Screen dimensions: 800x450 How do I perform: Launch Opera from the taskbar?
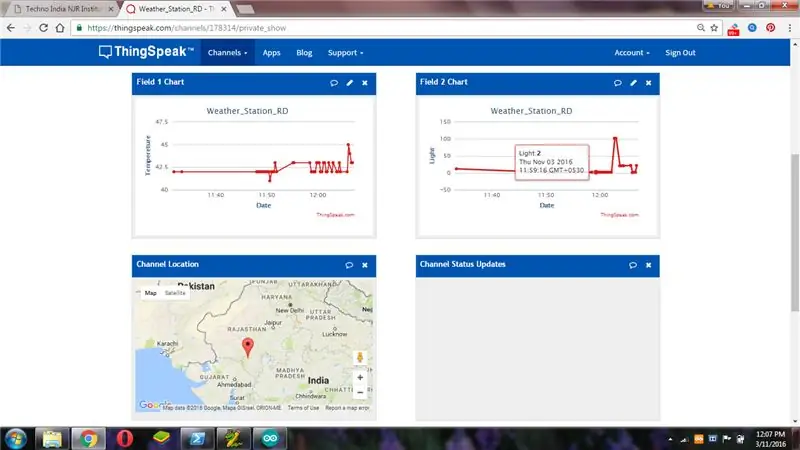pyautogui.click(x=124, y=439)
